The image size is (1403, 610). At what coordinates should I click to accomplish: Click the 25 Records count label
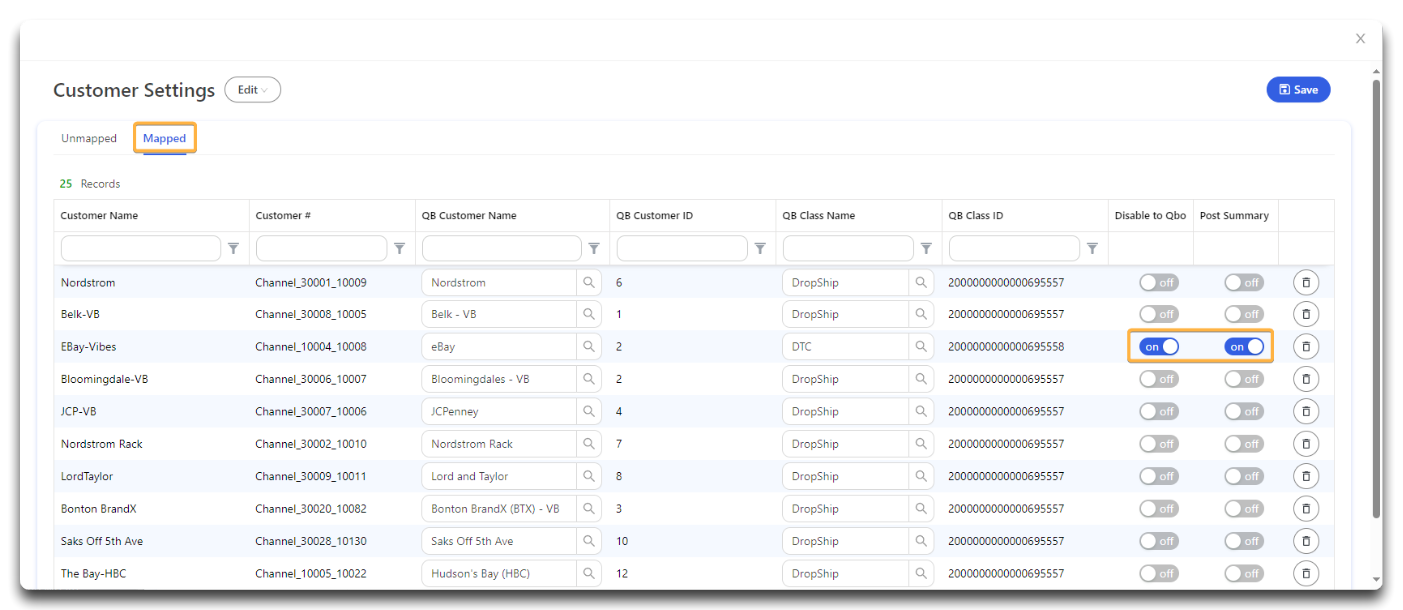90,184
